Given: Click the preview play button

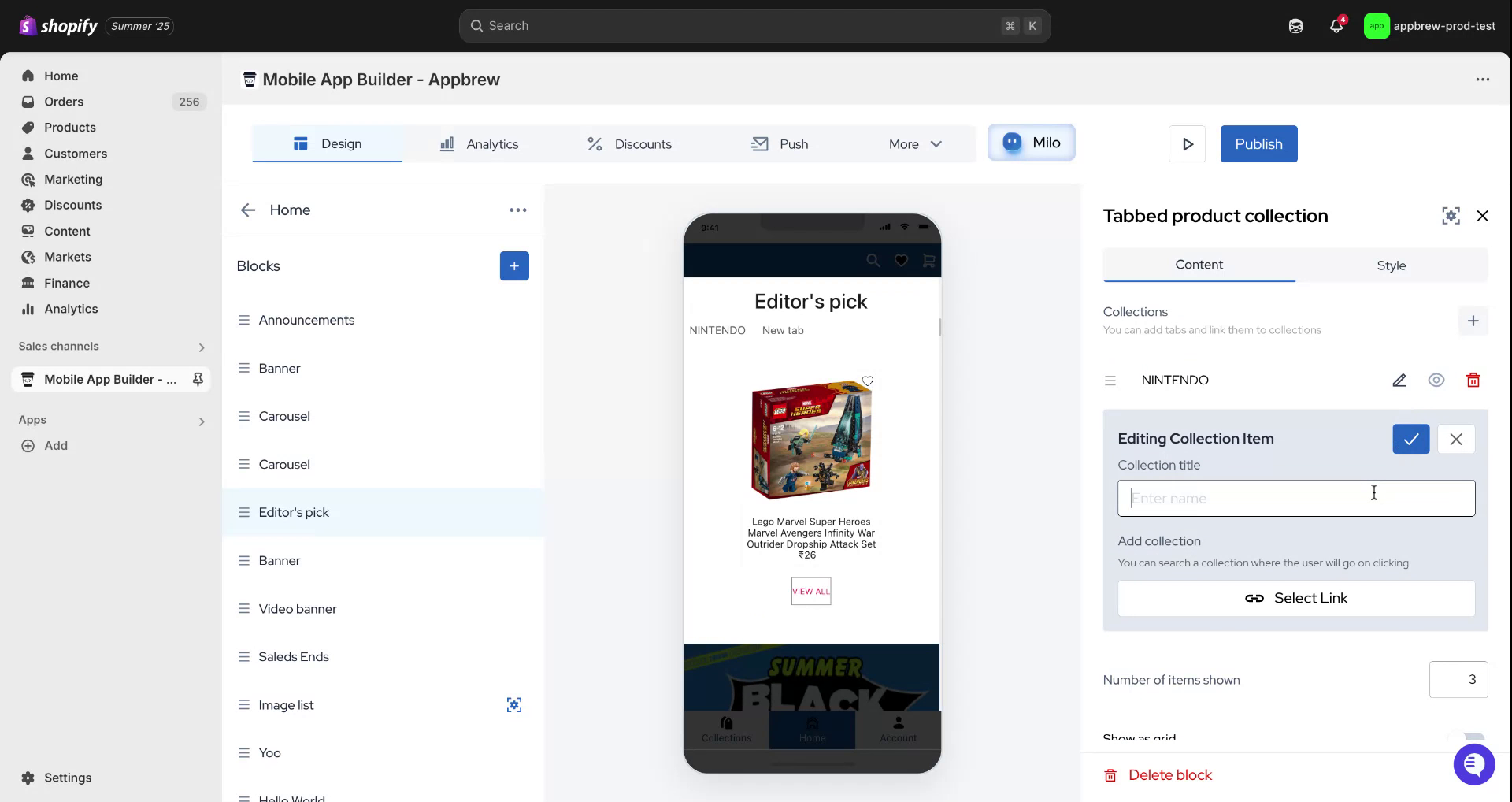Looking at the screenshot, I should 1187,144.
